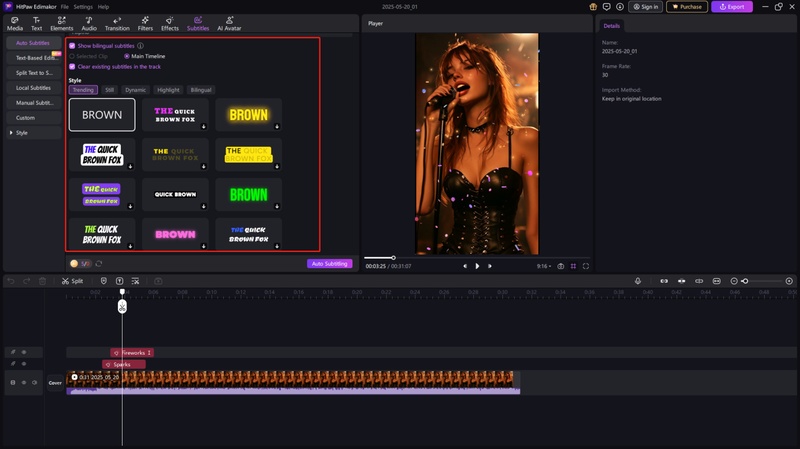Open the Transition panel
800x449 pixels.
click(117, 23)
